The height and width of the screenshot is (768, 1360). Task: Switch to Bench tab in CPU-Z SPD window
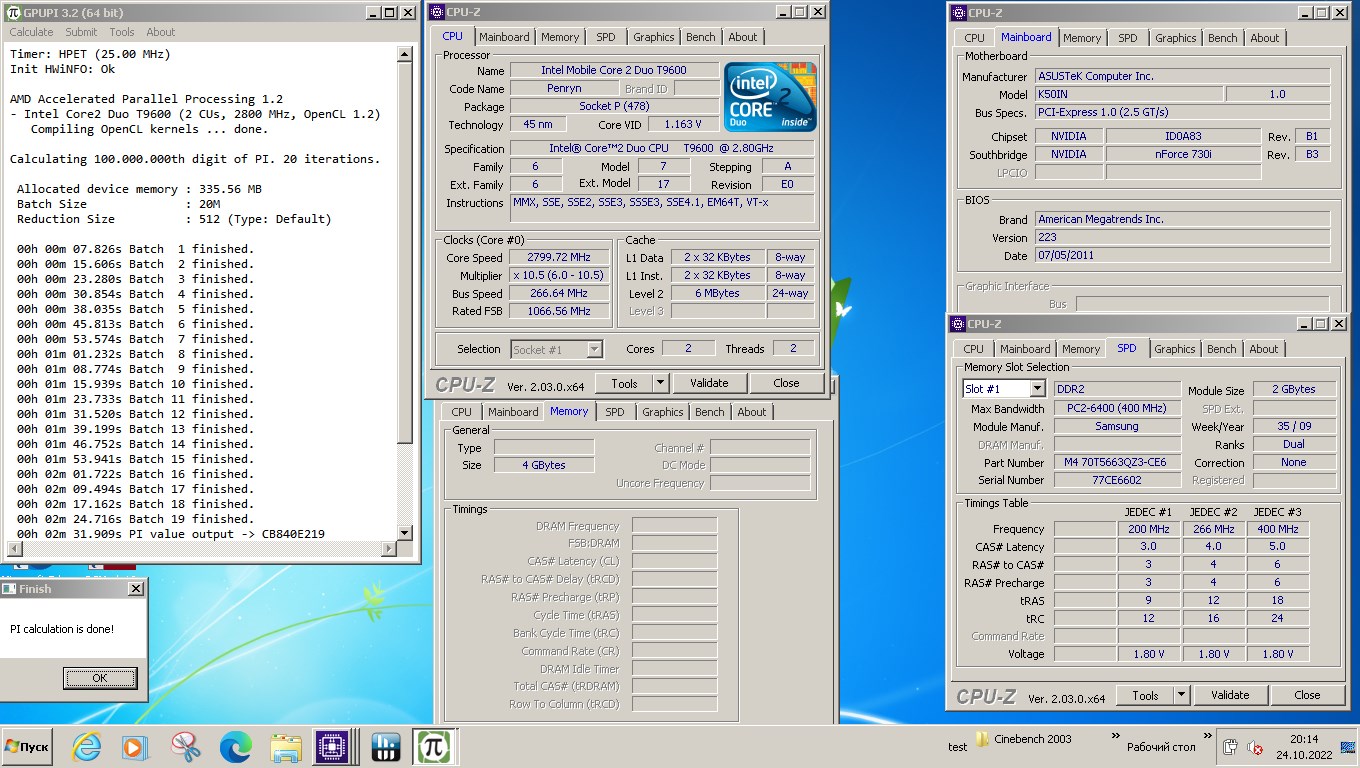(1222, 349)
